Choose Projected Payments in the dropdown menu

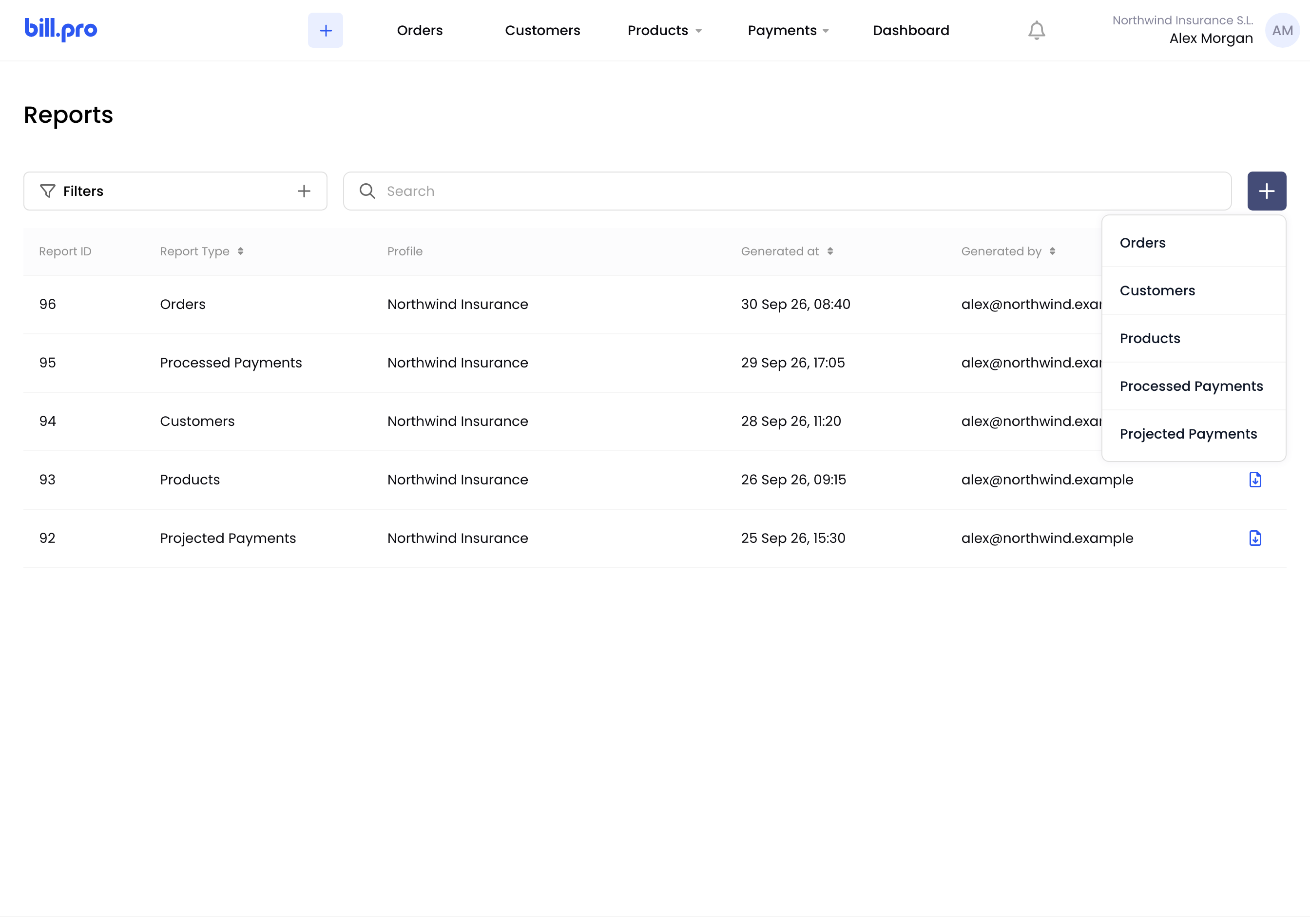coord(1194,434)
